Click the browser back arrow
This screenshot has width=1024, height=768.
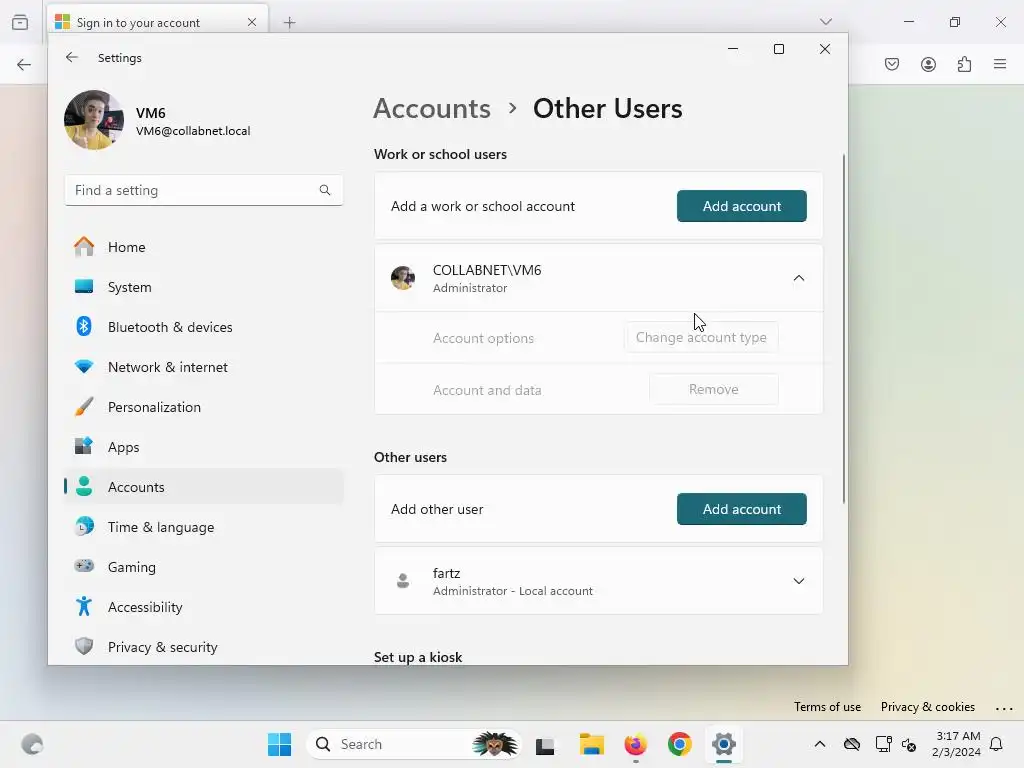pyautogui.click(x=24, y=64)
